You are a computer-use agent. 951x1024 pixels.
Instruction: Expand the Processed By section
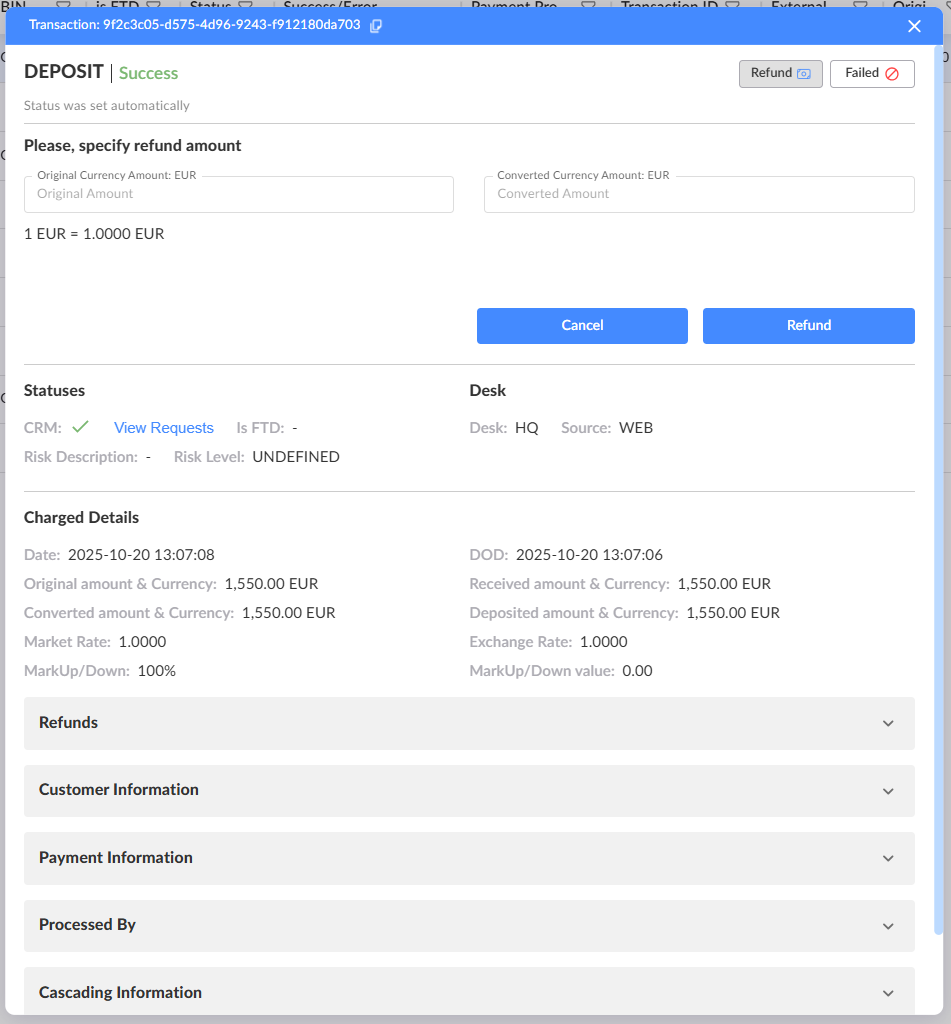(x=469, y=925)
